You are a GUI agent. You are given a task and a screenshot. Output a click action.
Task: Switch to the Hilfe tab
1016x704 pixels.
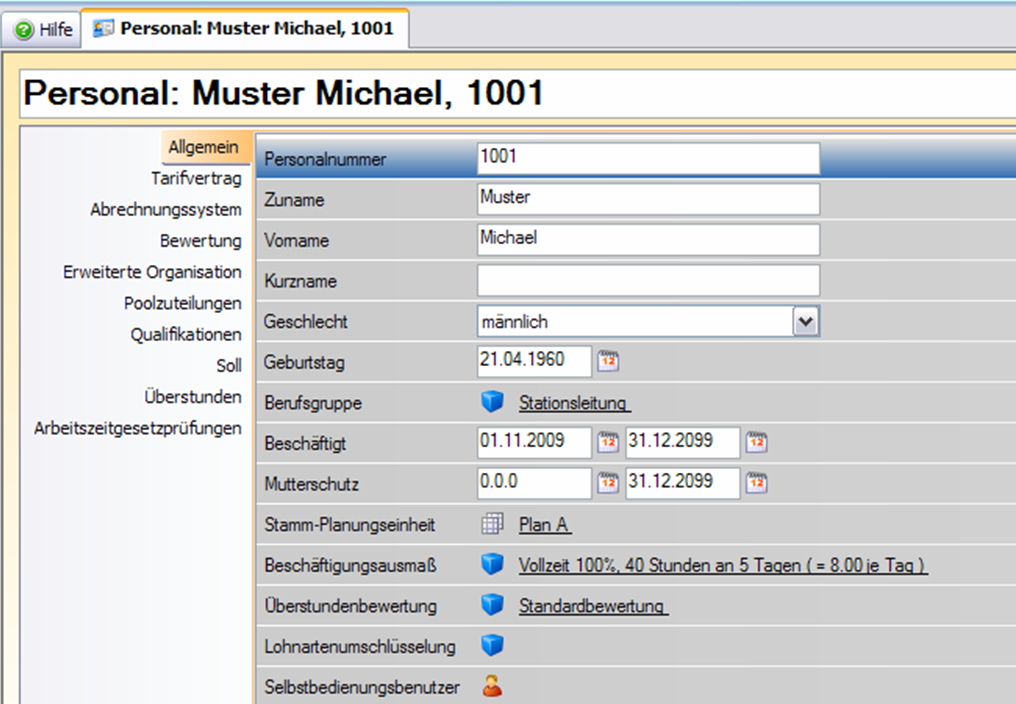44,30
